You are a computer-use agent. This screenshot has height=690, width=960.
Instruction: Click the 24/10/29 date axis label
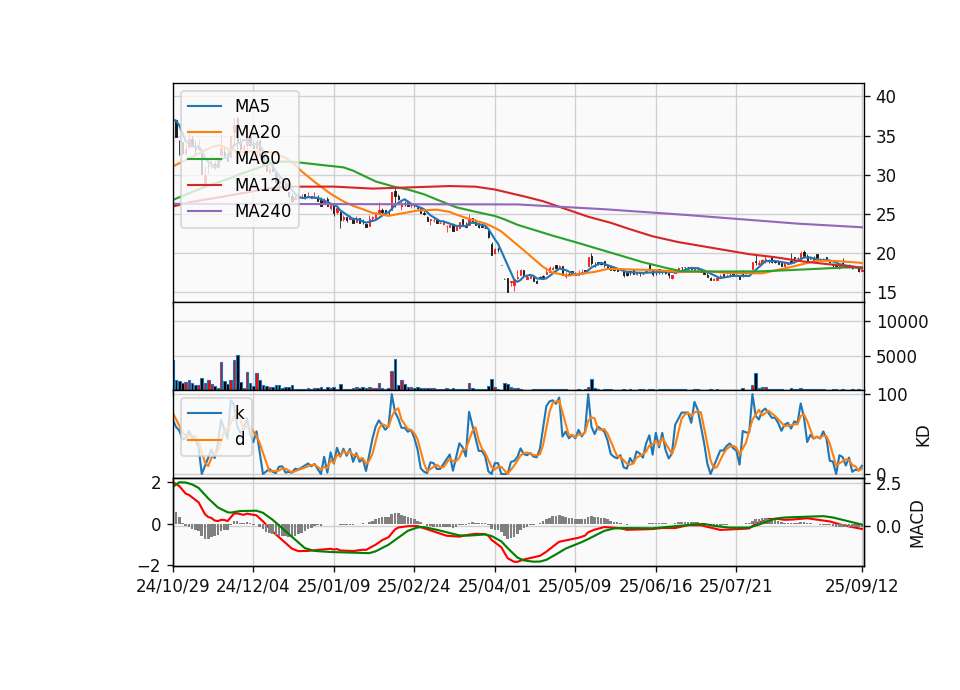(x=173, y=586)
